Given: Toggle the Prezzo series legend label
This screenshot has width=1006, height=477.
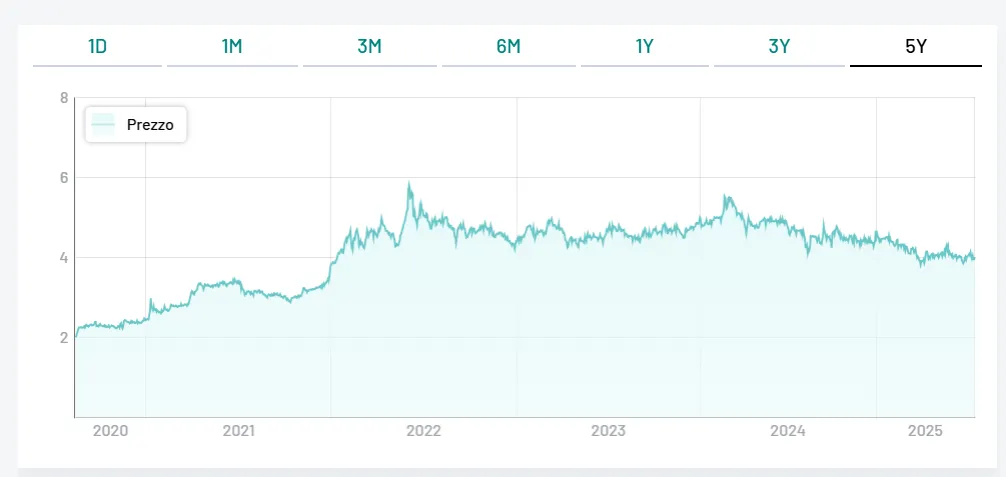Looking at the screenshot, I should coord(150,125).
